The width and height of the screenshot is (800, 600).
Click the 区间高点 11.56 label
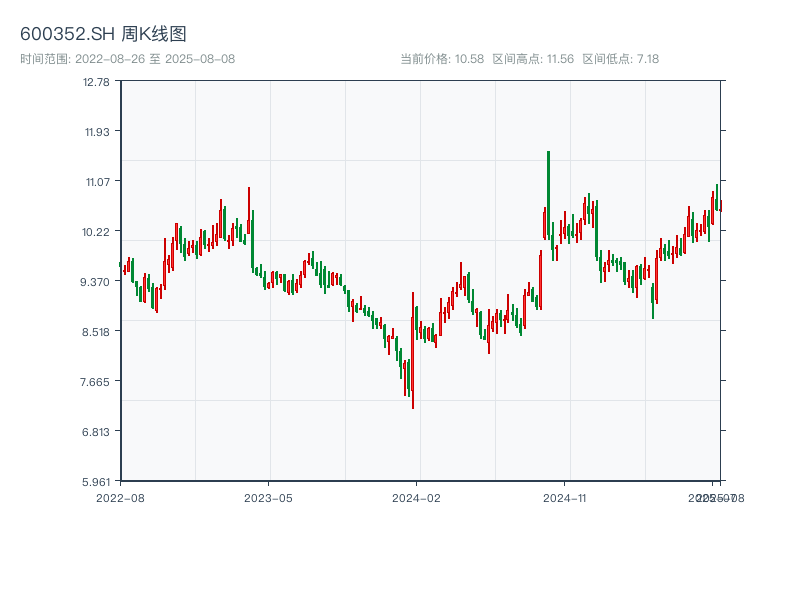tap(533, 59)
